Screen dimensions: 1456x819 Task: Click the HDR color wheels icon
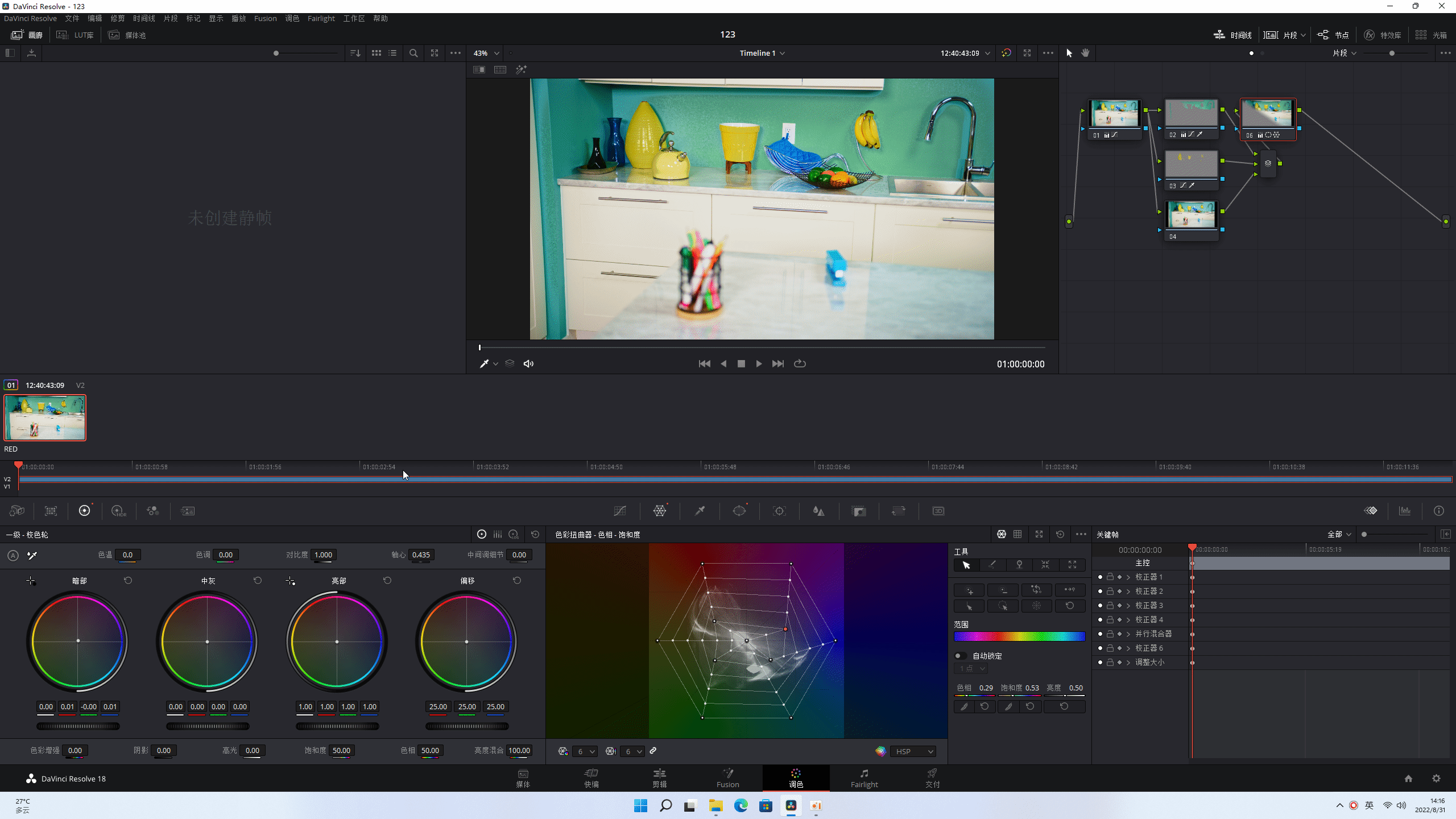(x=118, y=511)
